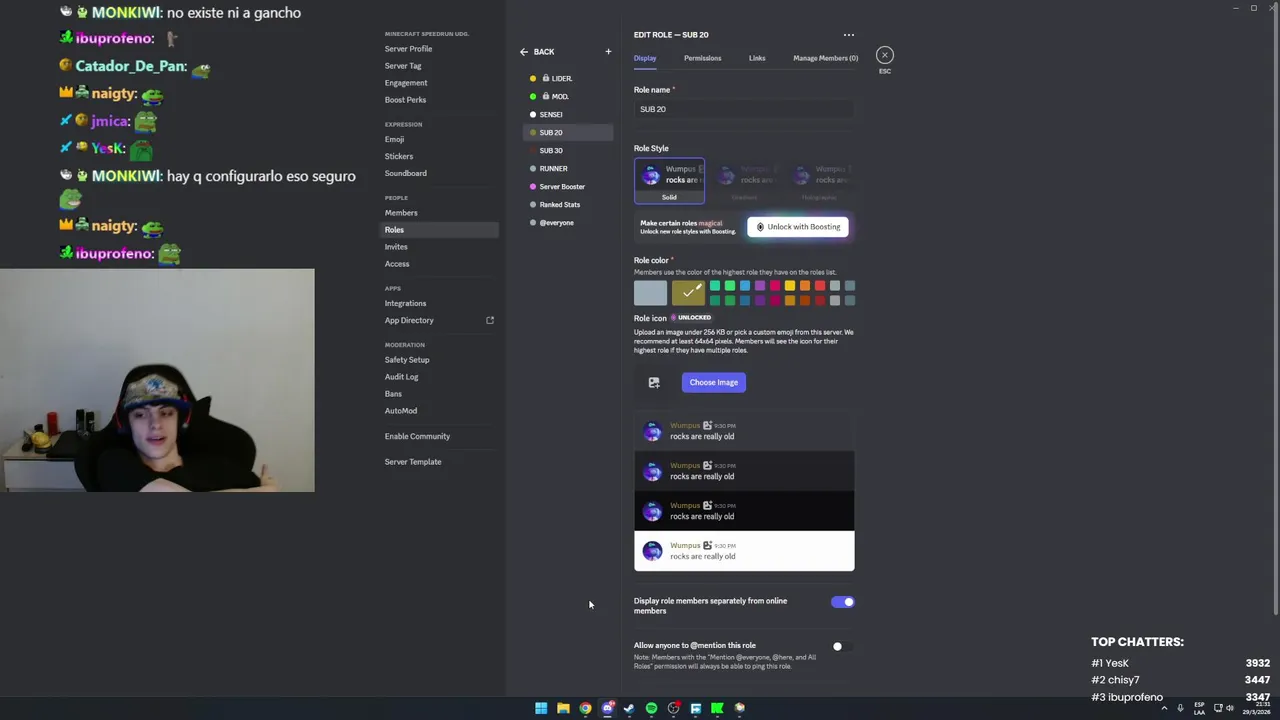Open Google Chrome from taskbar
Viewport: 1280px width, 720px height.
click(585, 708)
